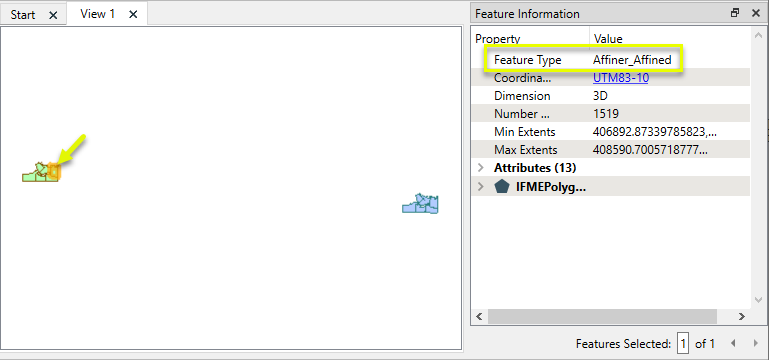This screenshot has width=769, height=360.
Task: Go to the next selected feature
Action: tap(756, 343)
